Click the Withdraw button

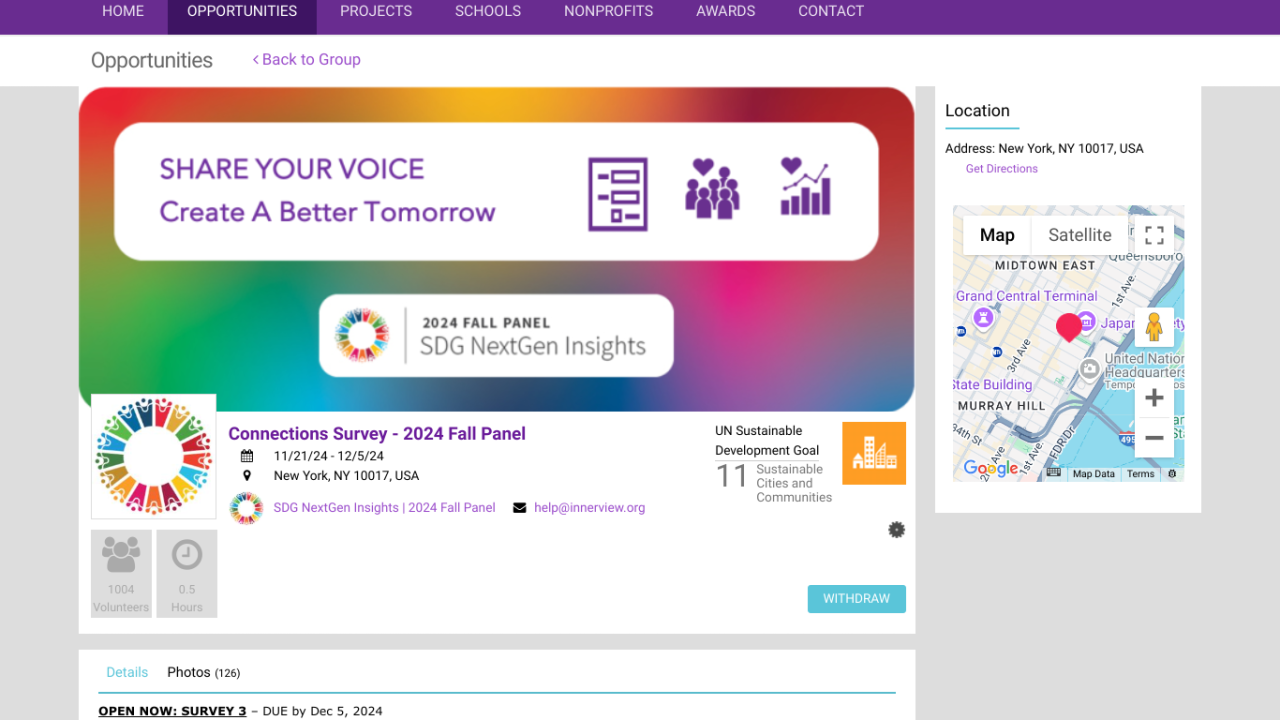[857, 599]
